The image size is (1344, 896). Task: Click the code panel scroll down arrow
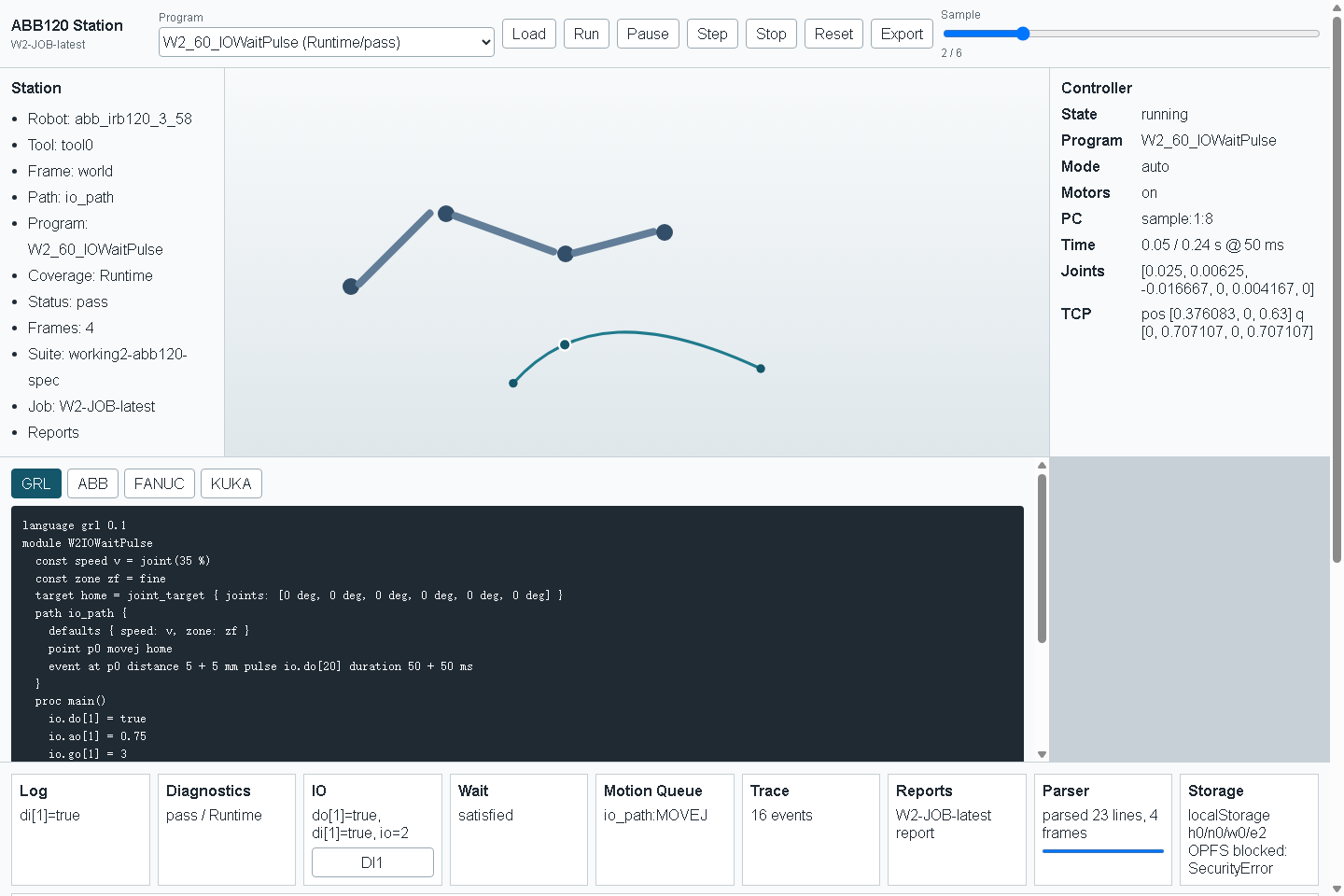point(1042,754)
